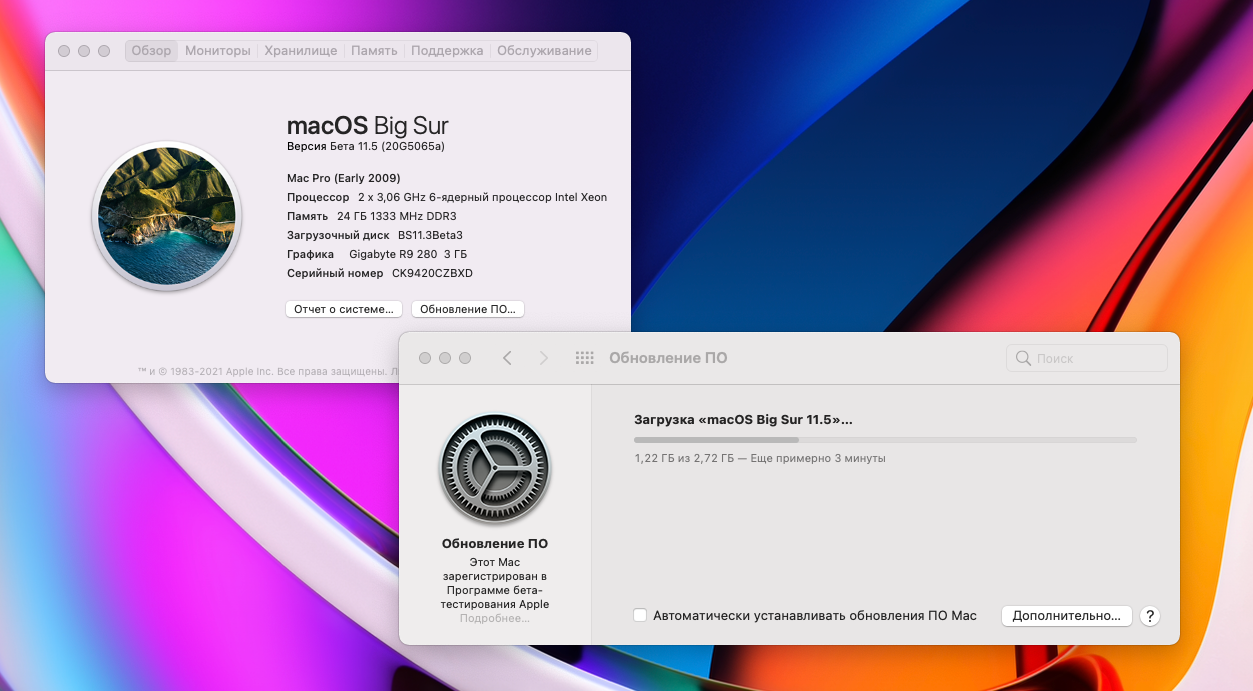1253x691 pixels.
Task: Open the Поддержка tab
Action: coord(447,51)
